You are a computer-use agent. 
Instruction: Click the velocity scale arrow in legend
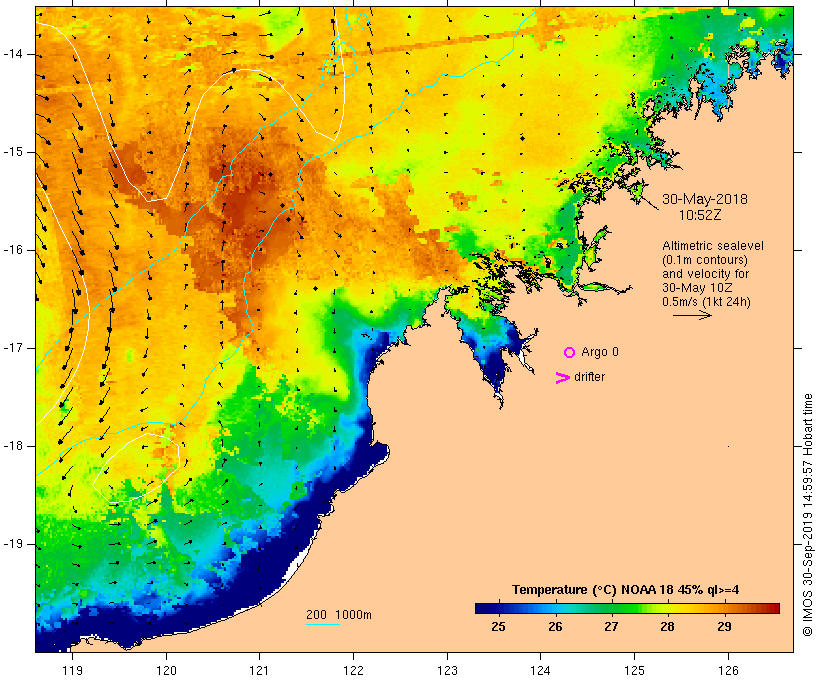[692, 315]
